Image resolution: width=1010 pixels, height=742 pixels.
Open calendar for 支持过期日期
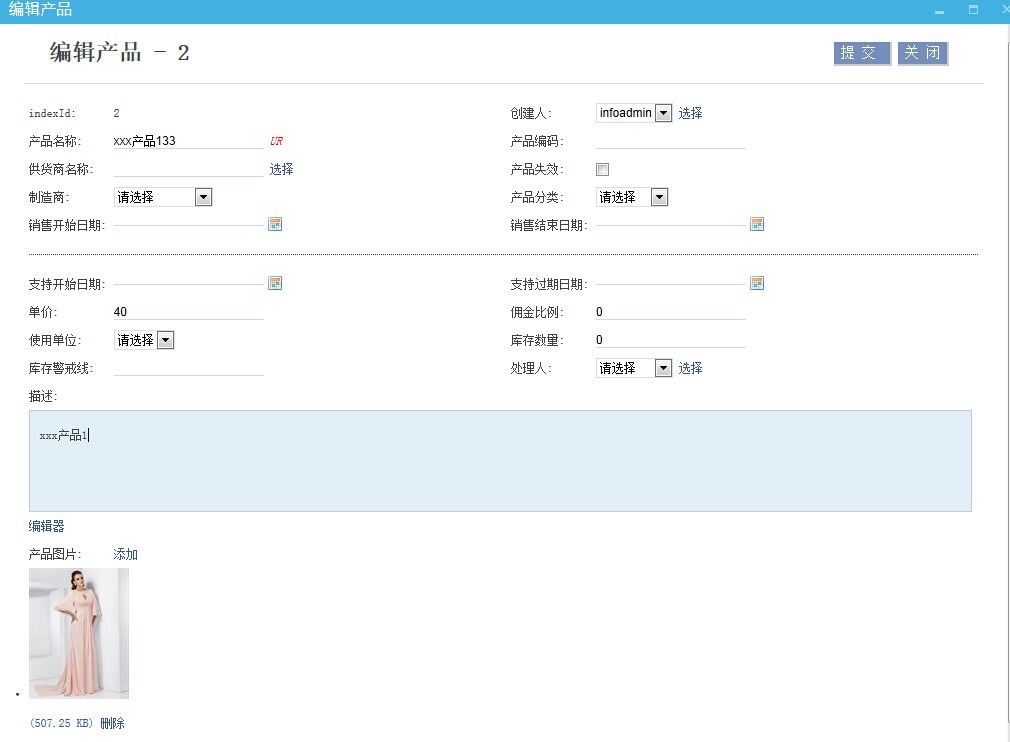tap(757, 283)
